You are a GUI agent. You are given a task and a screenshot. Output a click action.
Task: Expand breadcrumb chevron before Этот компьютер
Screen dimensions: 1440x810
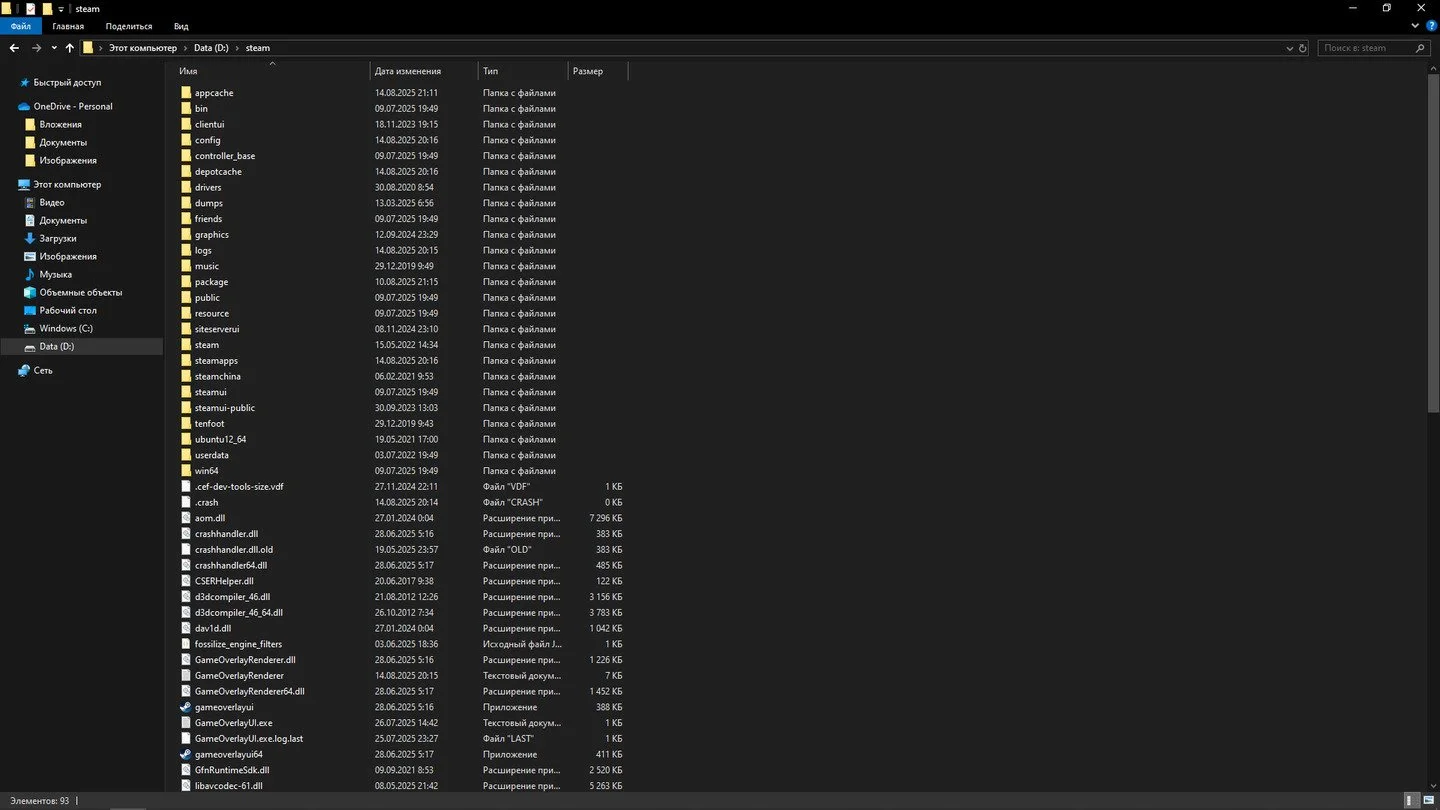[x=100, y=48]
